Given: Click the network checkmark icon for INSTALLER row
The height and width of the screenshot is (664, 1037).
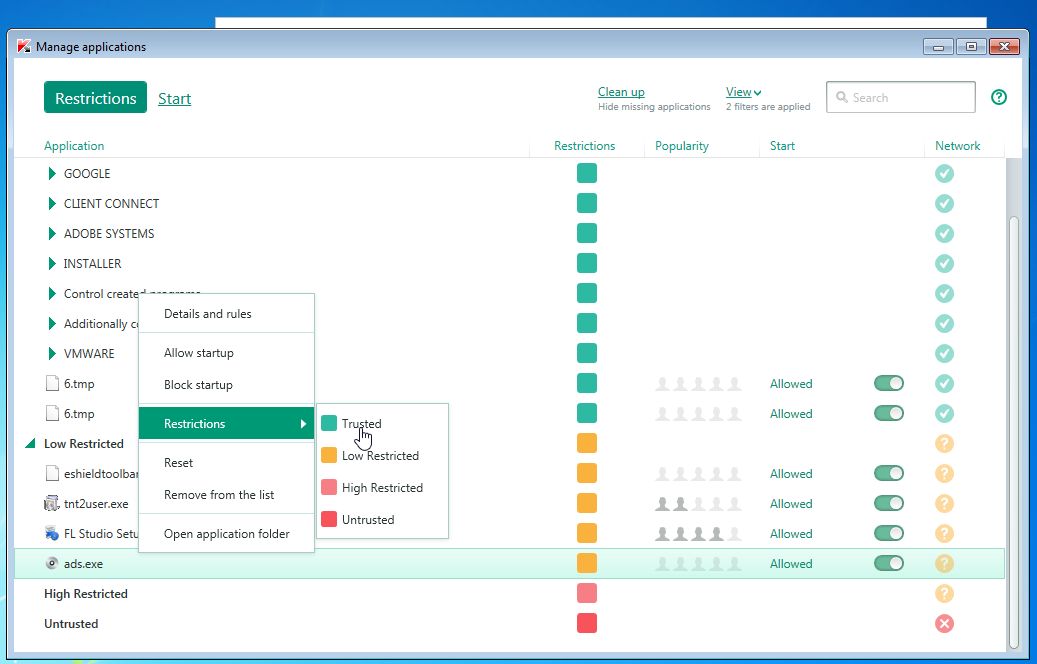Looking at the screenshot, I should (944, 263).
